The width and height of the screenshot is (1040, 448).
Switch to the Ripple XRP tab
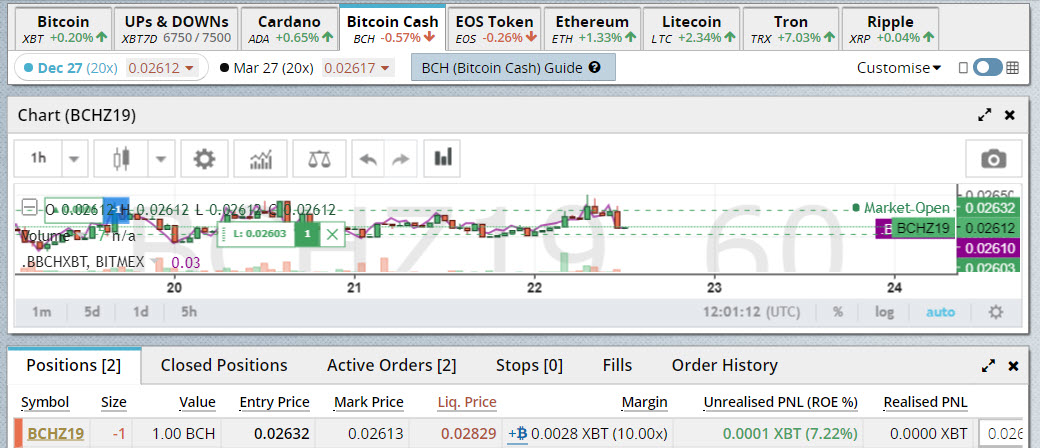[890, 29]
